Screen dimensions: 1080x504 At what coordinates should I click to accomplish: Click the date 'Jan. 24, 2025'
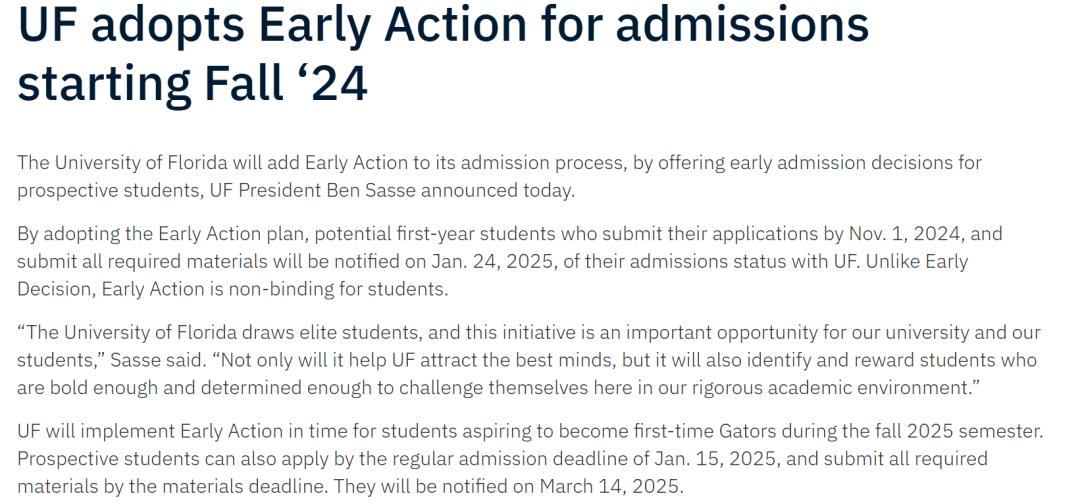[492, 262]
